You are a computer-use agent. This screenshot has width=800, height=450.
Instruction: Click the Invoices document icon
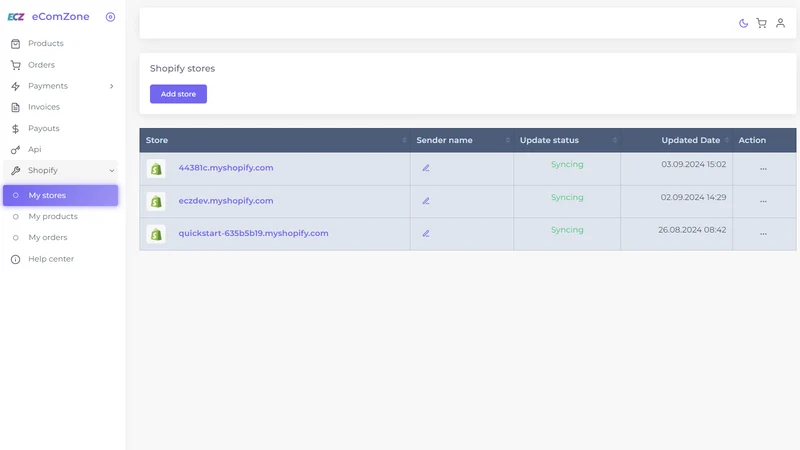click(15, 107)
